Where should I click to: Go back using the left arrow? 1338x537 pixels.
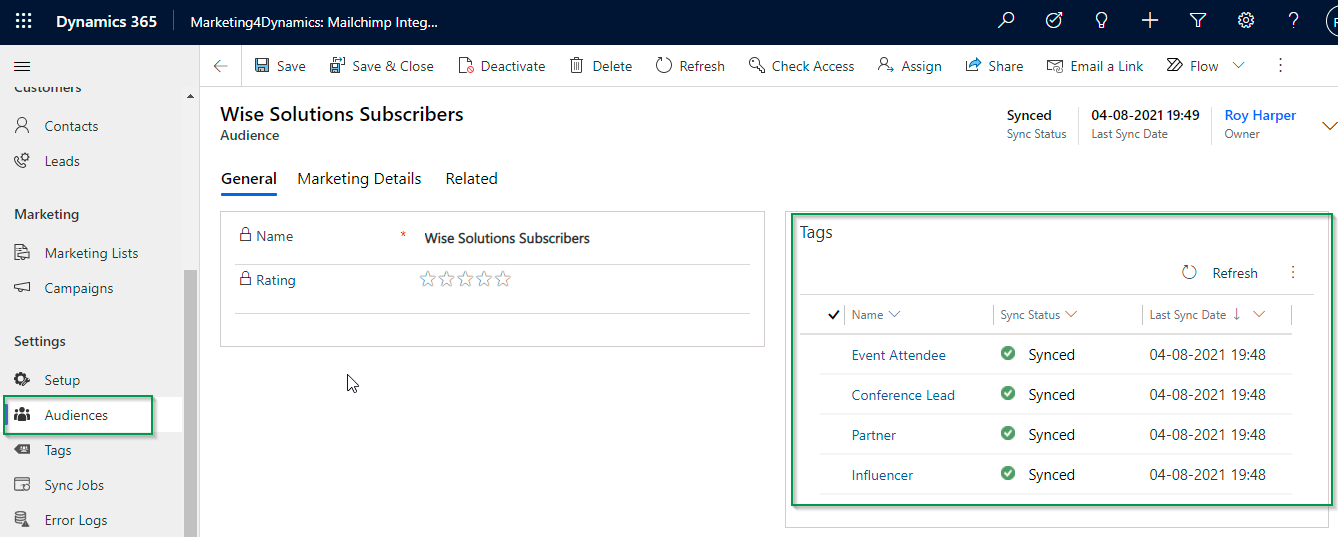pos(221,66)
